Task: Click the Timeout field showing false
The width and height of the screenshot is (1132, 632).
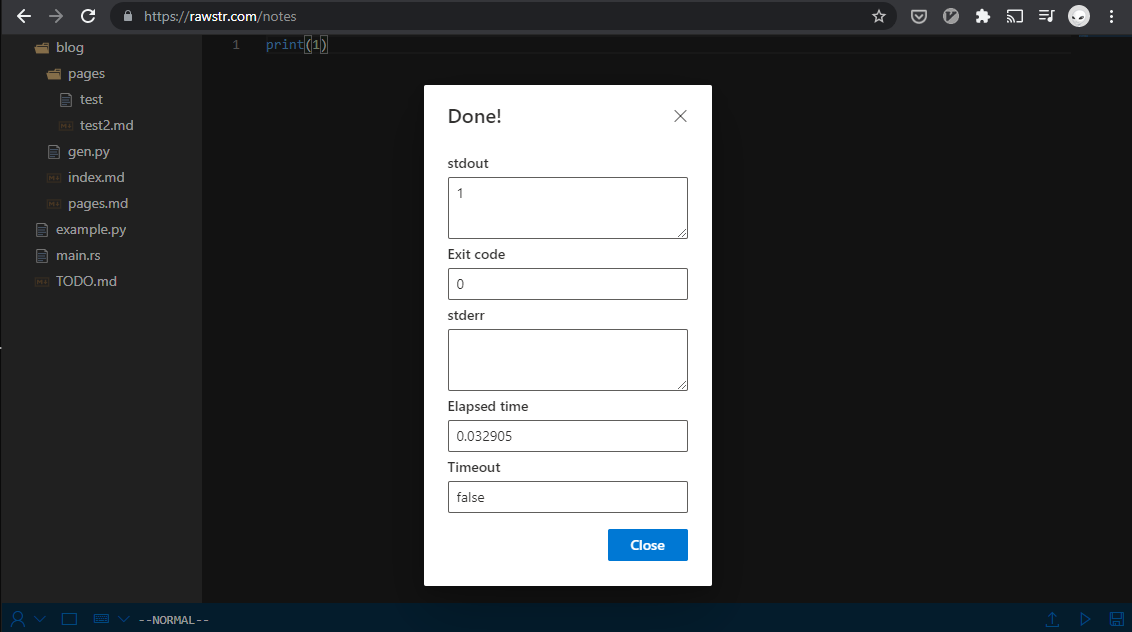Action: click(567, 497)
